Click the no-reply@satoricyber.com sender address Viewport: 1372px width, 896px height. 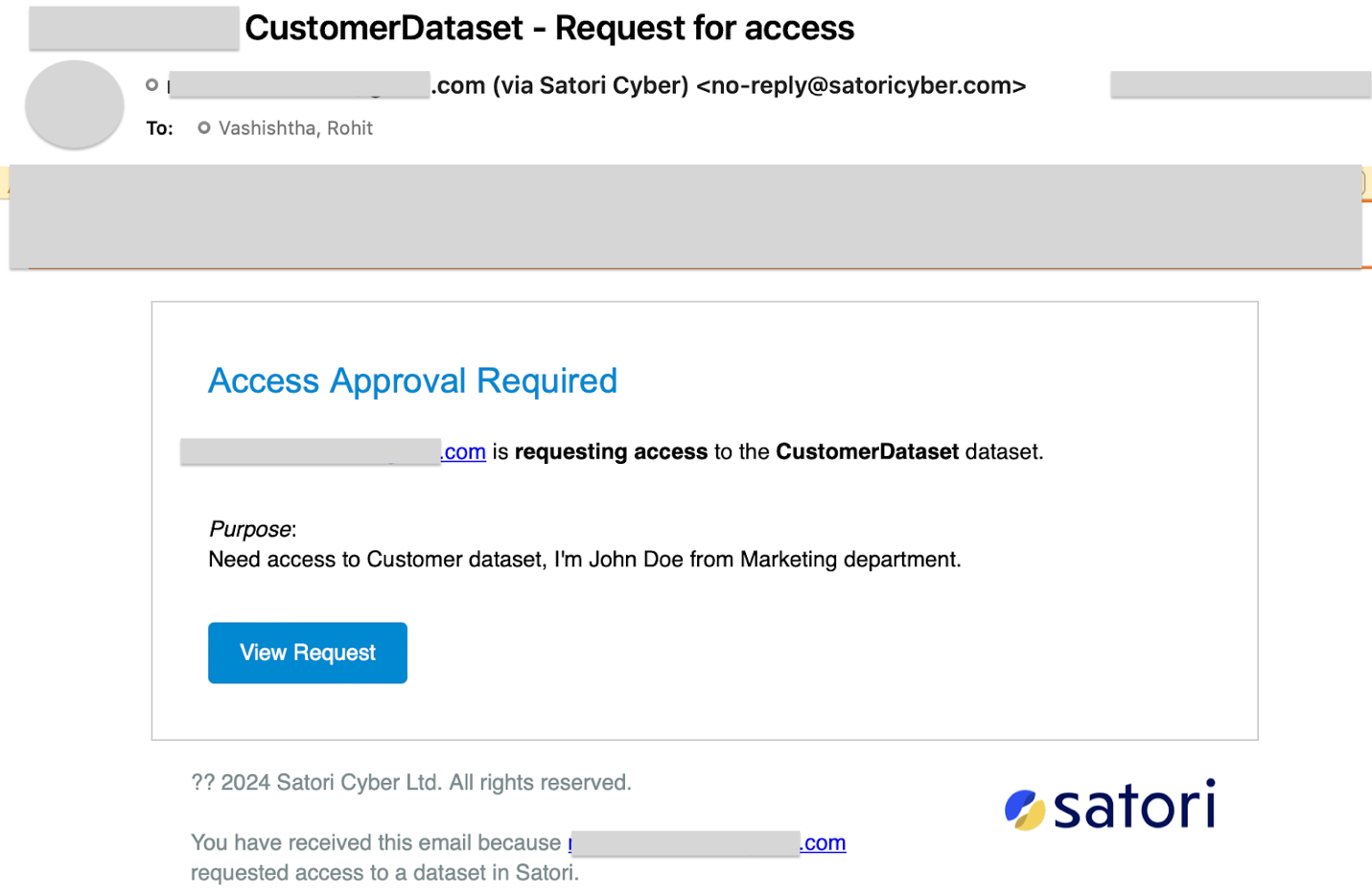[x=861, y=85]
